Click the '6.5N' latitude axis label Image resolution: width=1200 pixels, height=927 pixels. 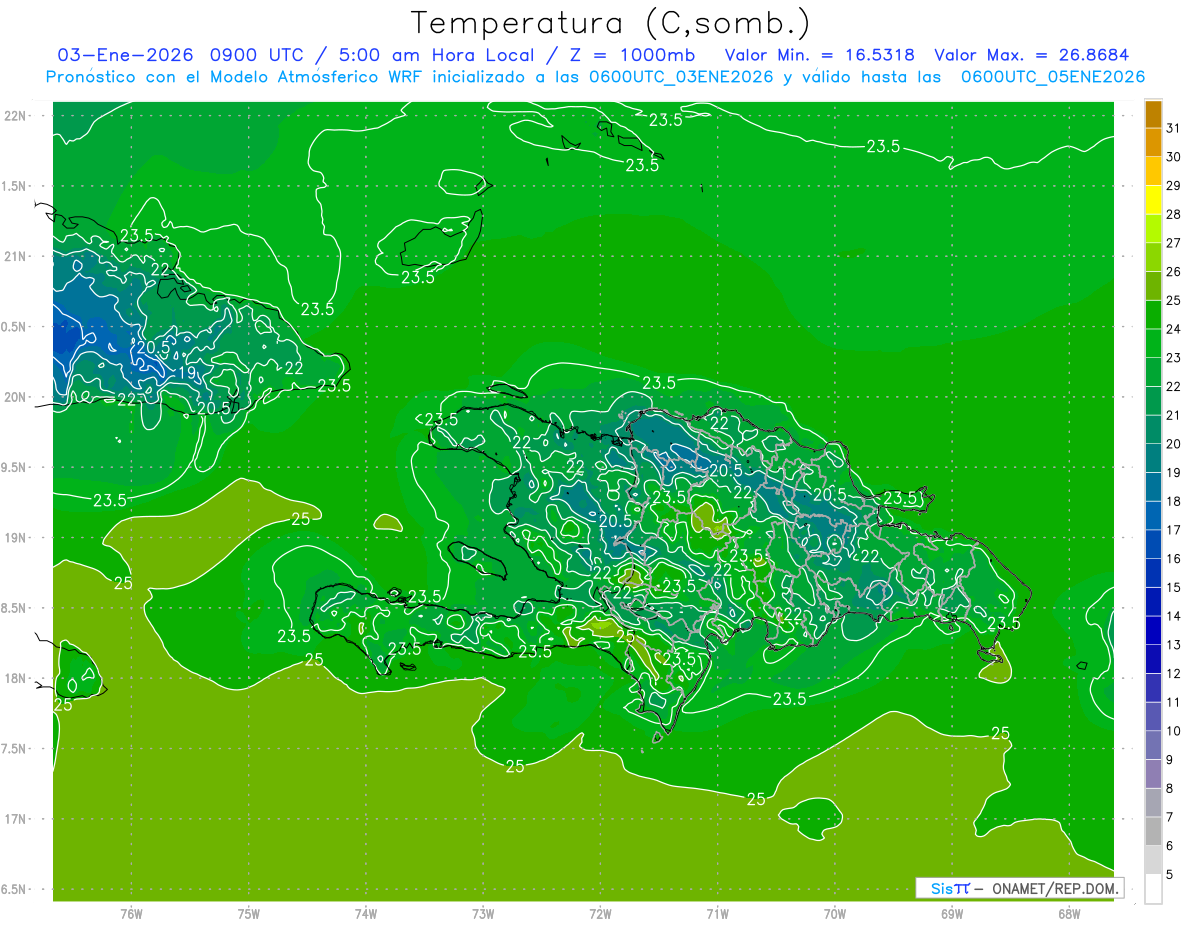14,889
